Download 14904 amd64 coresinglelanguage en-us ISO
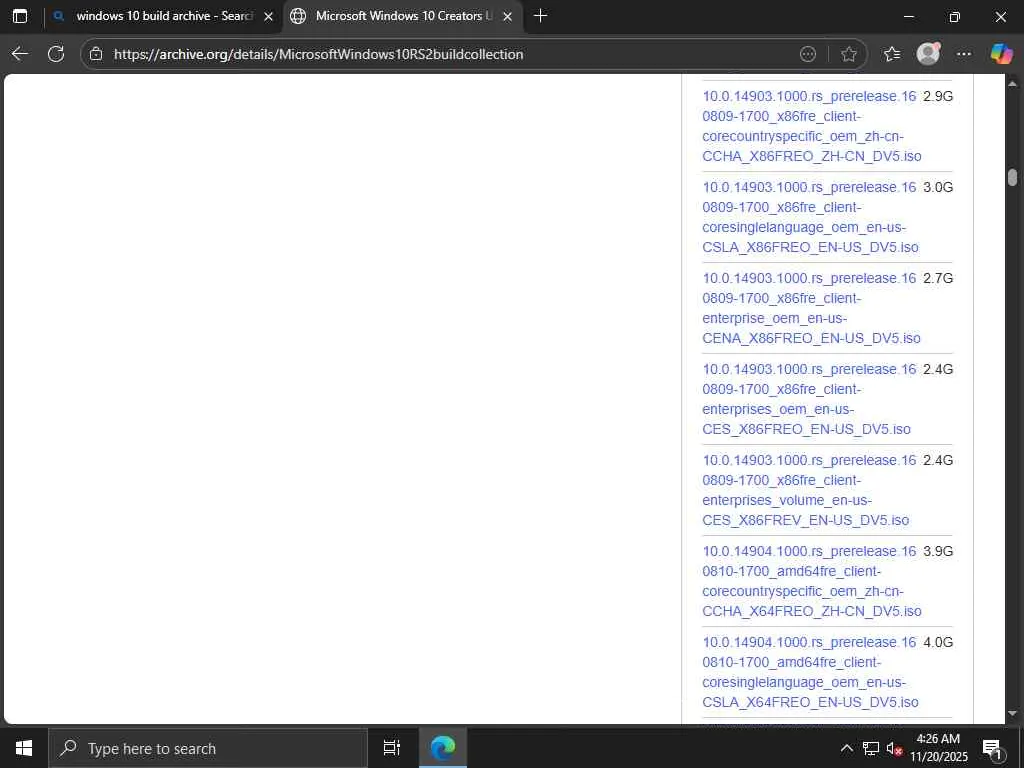This screenshot has width=1024, height=768. [810, 672]
